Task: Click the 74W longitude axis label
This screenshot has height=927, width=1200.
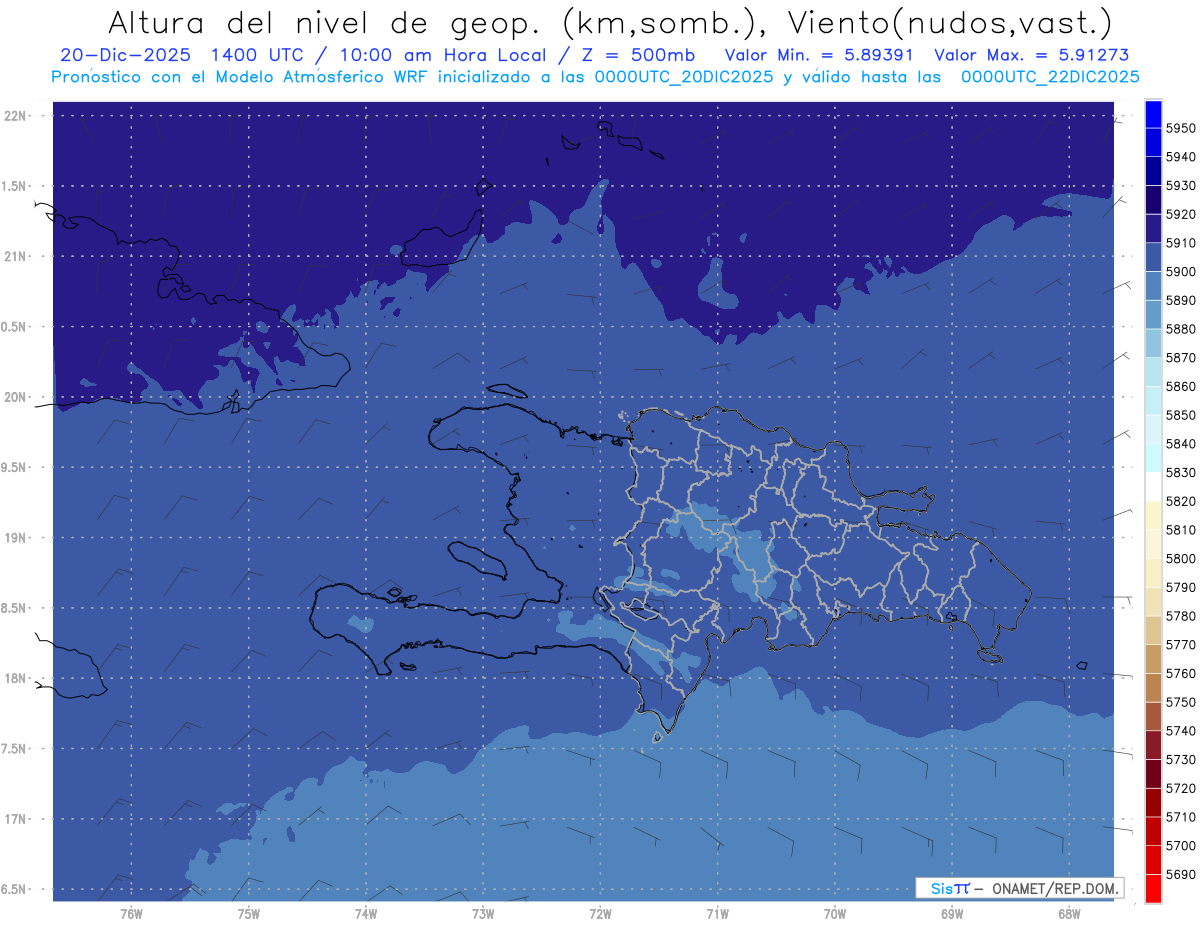Action: (x=365, y=913)
